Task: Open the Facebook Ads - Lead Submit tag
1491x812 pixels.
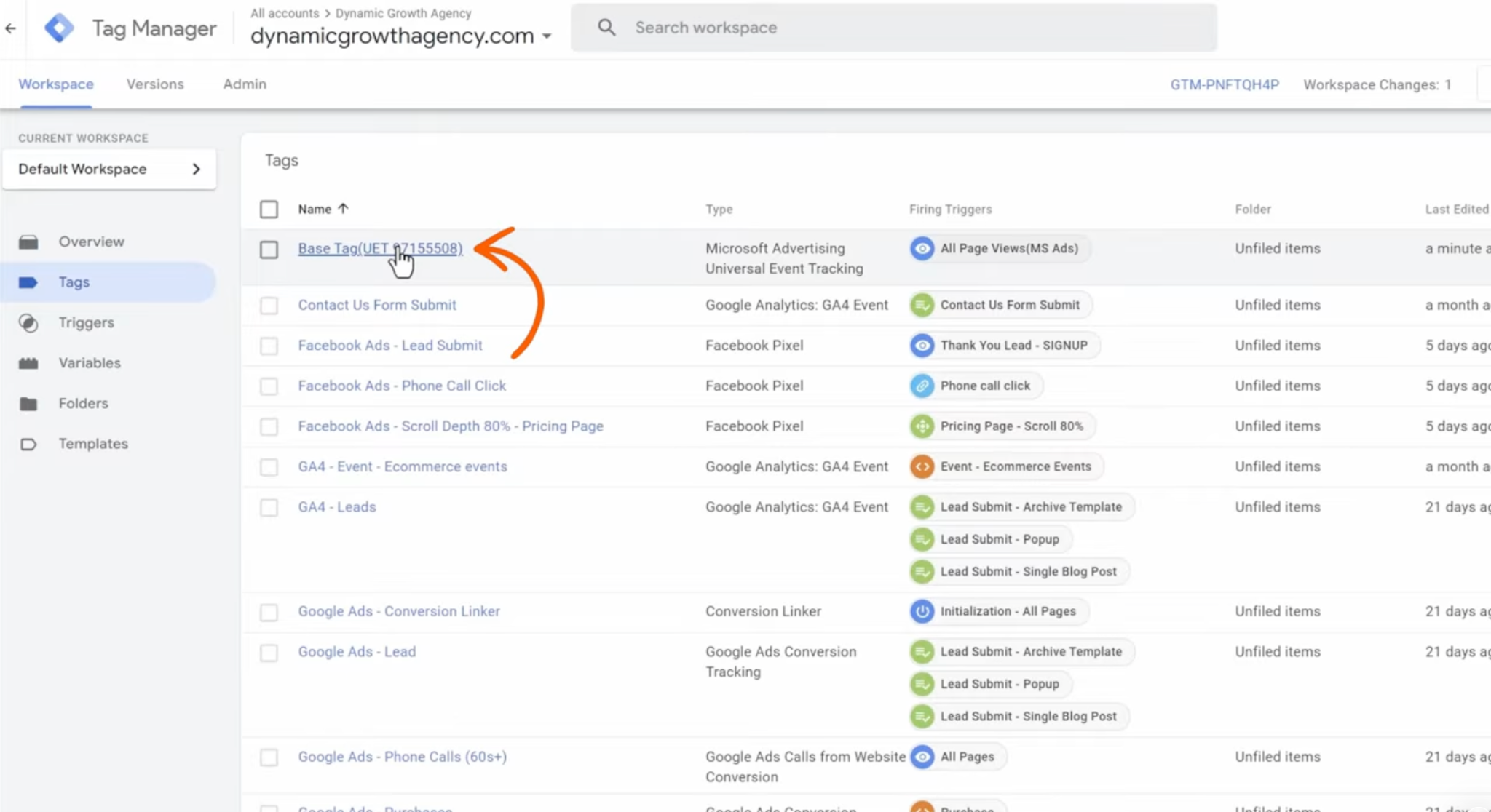Action: (x=390, y=345)
